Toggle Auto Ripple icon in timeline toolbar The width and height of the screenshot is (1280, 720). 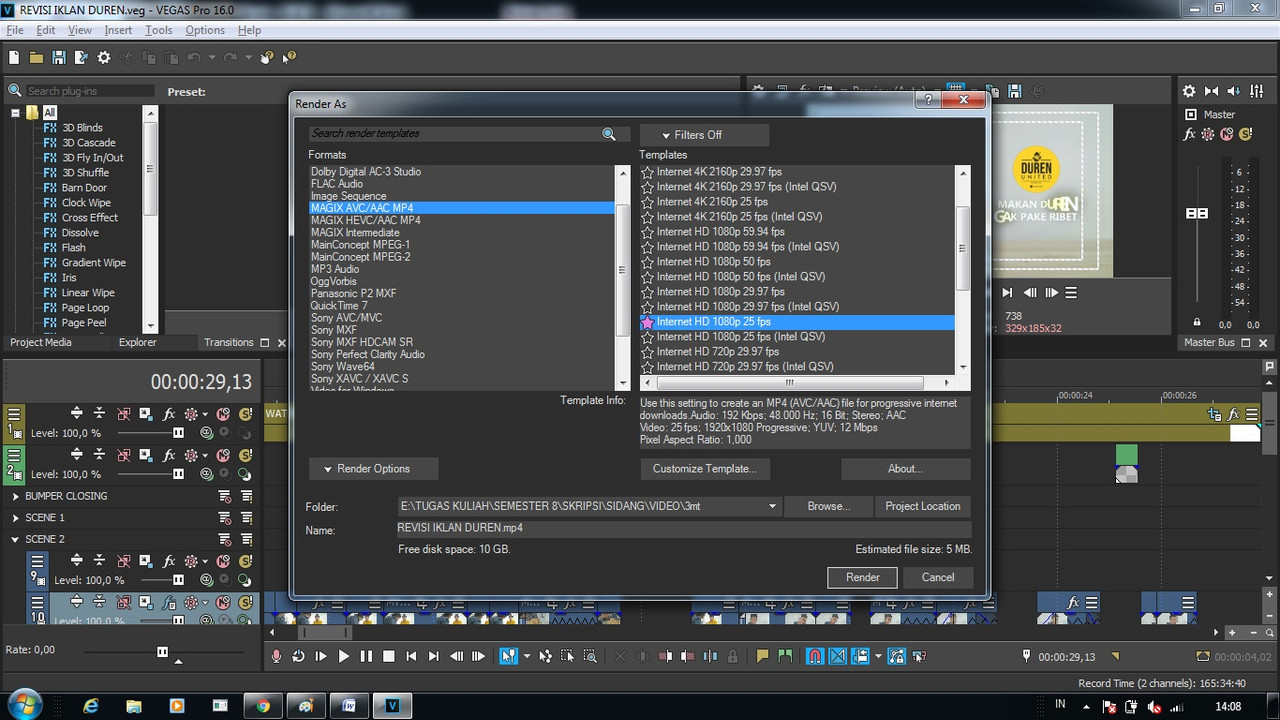(x=861, y=656)
